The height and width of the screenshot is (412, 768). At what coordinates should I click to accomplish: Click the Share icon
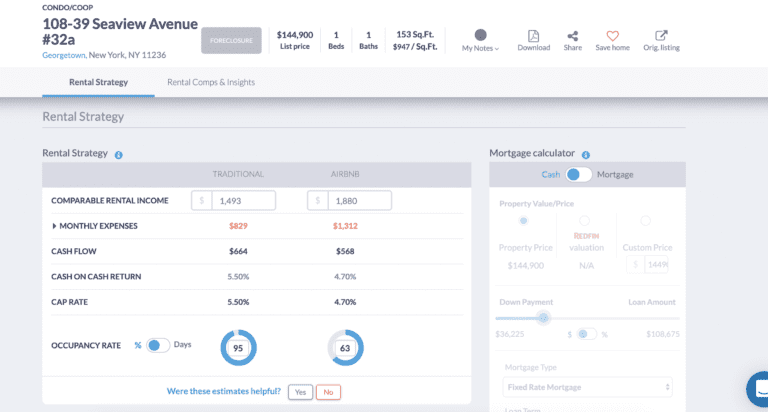572,36
